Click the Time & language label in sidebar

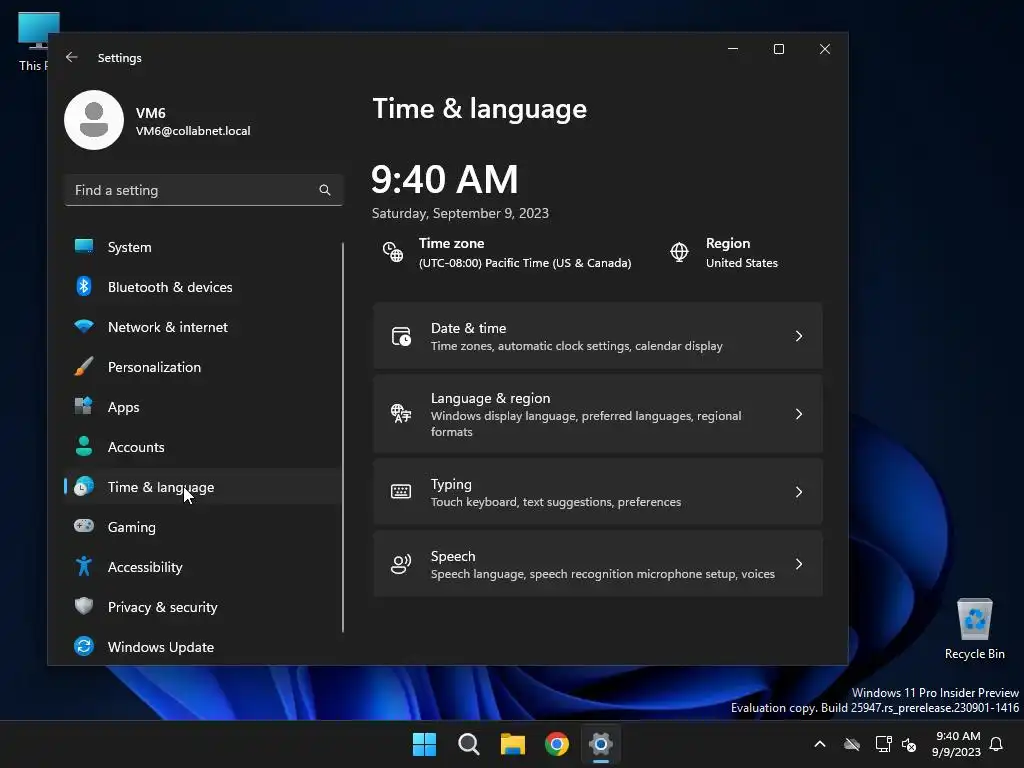tap(161, 487)
